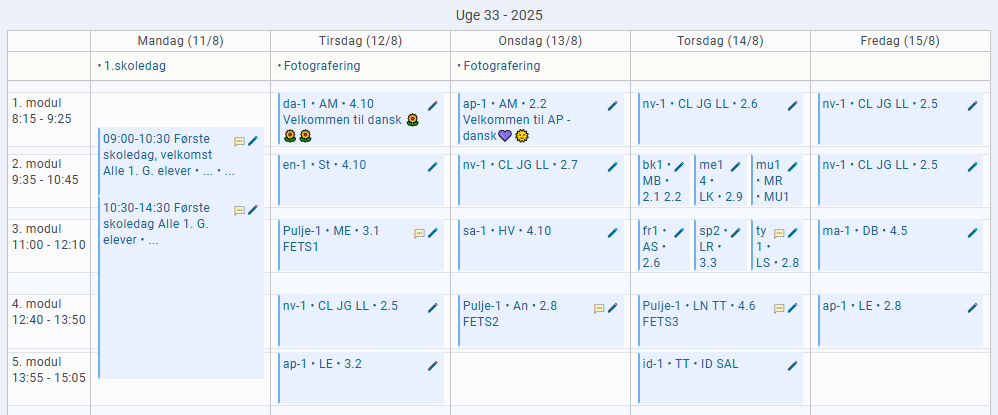Open Tirsdag's Fotografering day note
The image size is (998, 415).
pos(319,66)
